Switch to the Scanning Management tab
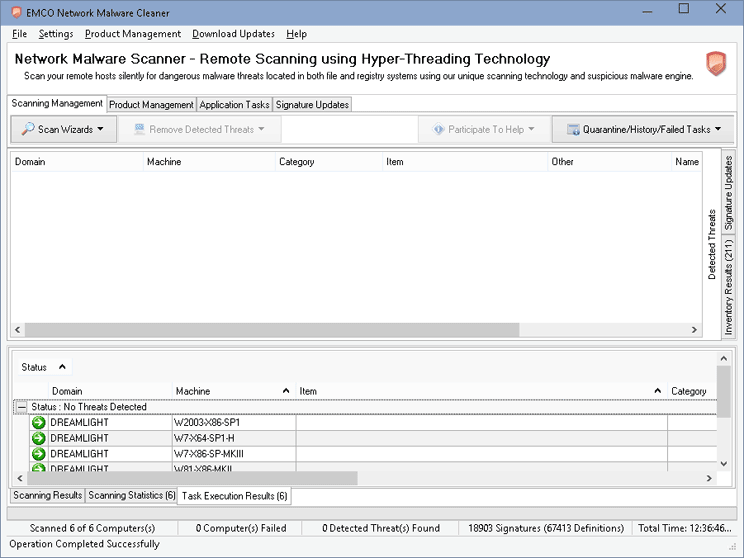 [x=57, y=103]
